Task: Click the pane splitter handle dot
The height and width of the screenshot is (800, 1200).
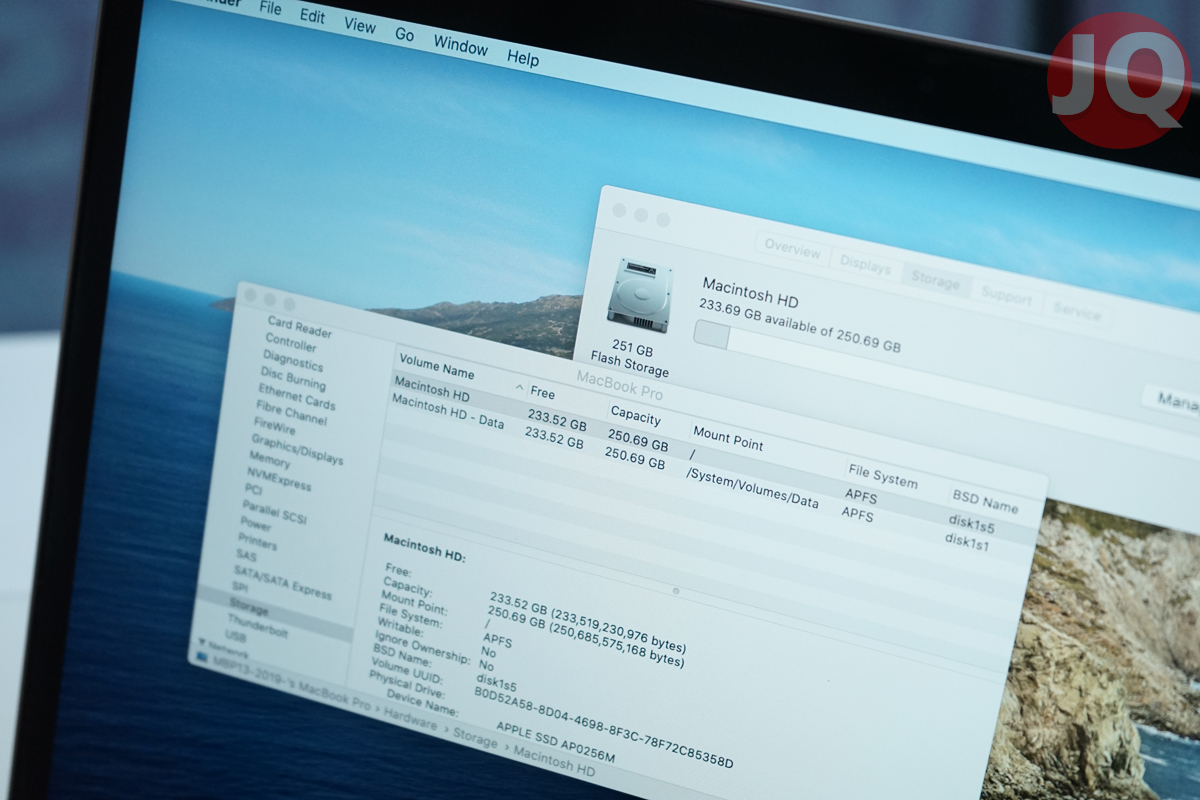Action: tap(676, 591)
